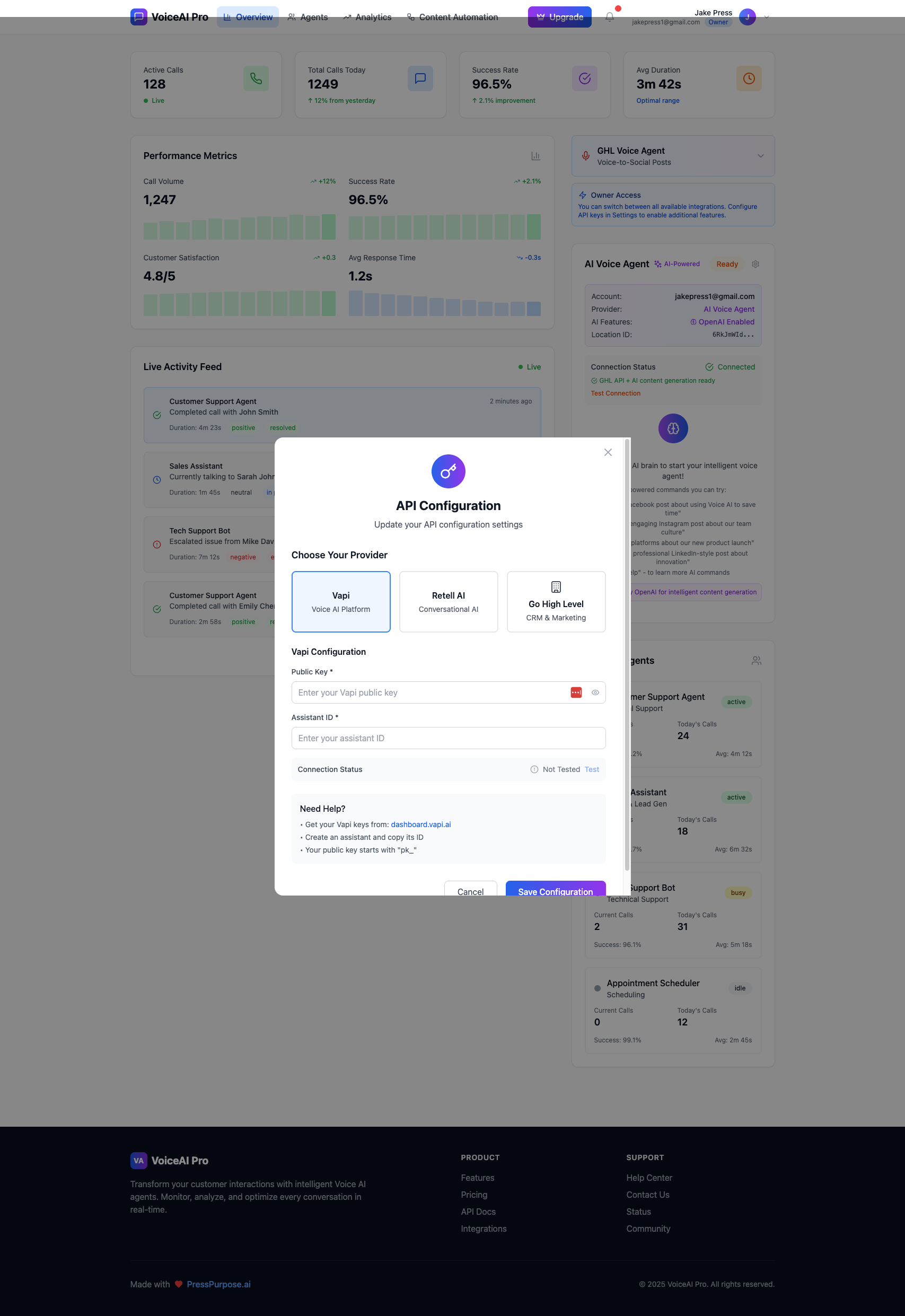Image resolution: width=905 pixels, height=1316 pixels.
Task: Click the Emily call checkmark icon
Action: pos(157,609)
